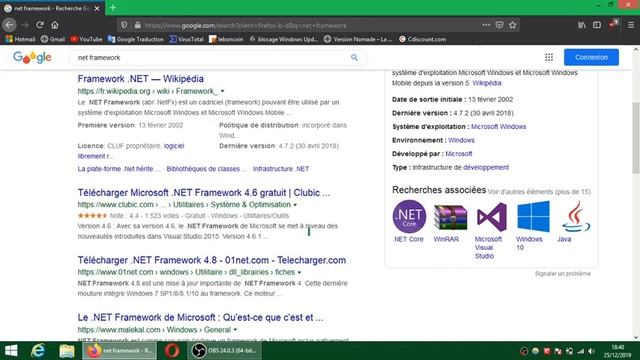Click the page vertical scrollbar thumb

click(x=636, y=138)
